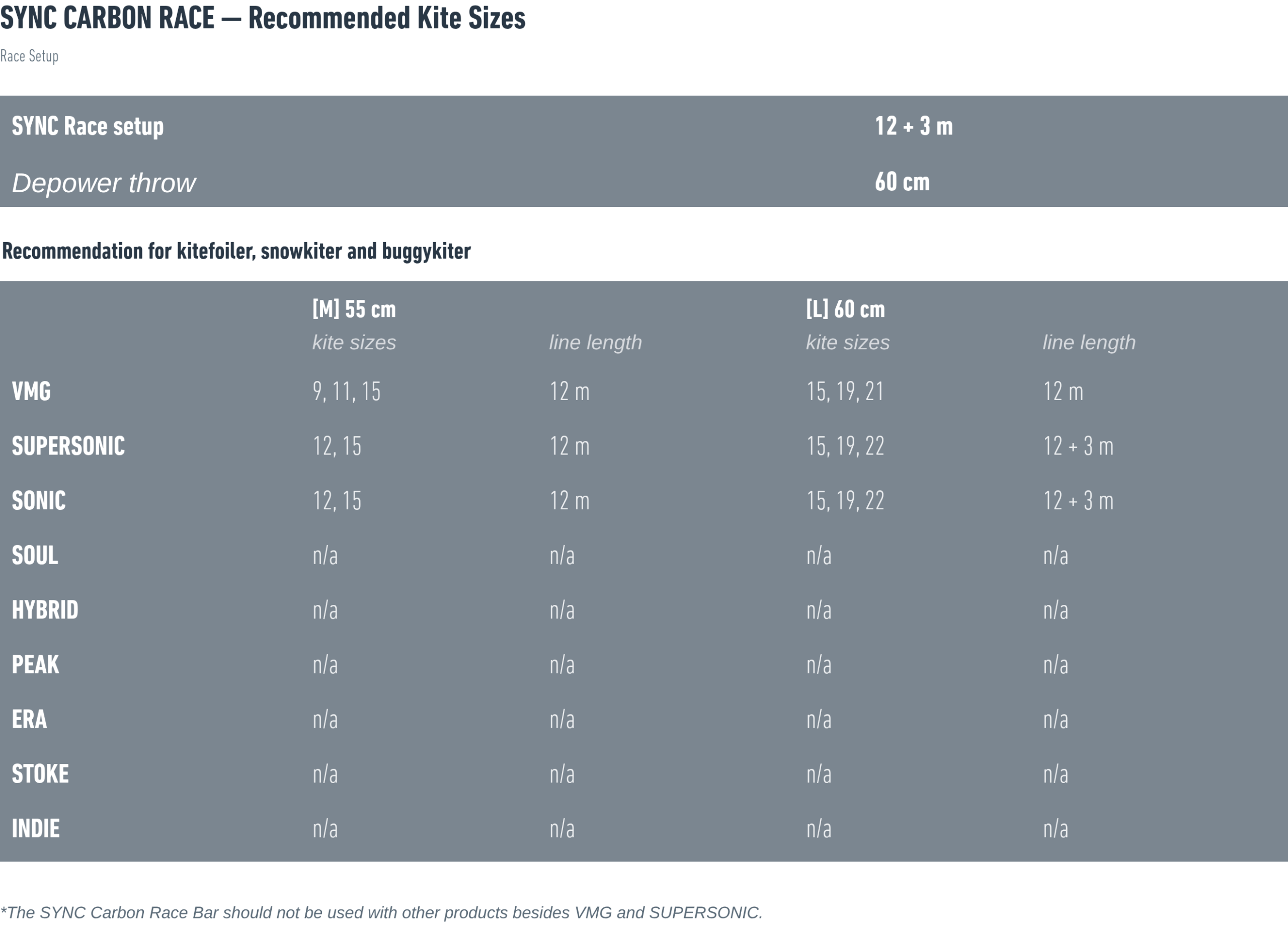Image resolution: width=1288 pixels, height=926 pixels.
Task: Click SUPERSONIC kite sizes '12, 15'
Action: pos(337,446)
